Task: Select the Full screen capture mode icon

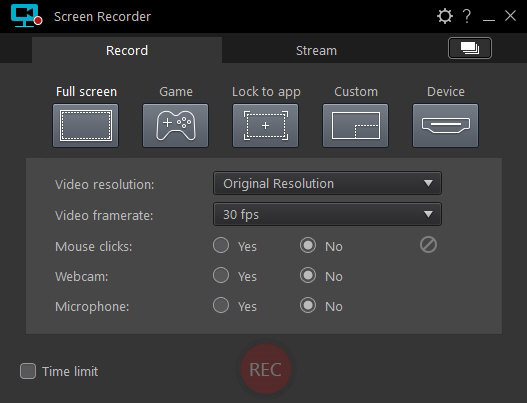Action: (85, 125)
